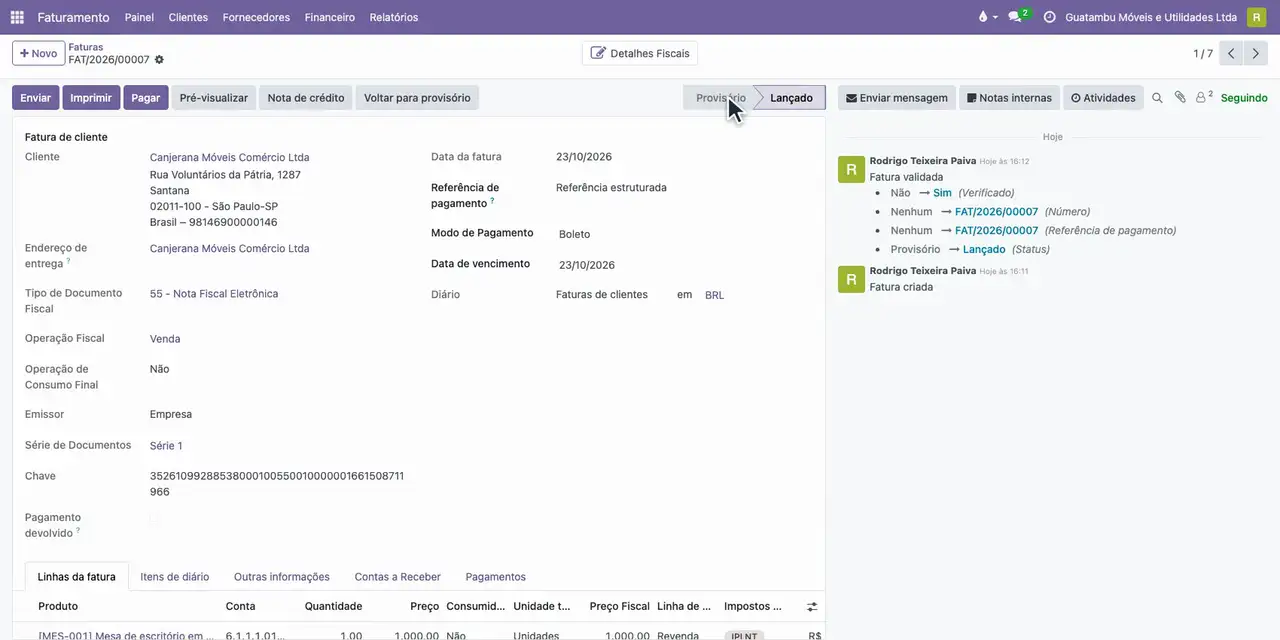Click Enviar mensagem in chatter
Viewport: 1280px width, 640px height.
[897, 98]
